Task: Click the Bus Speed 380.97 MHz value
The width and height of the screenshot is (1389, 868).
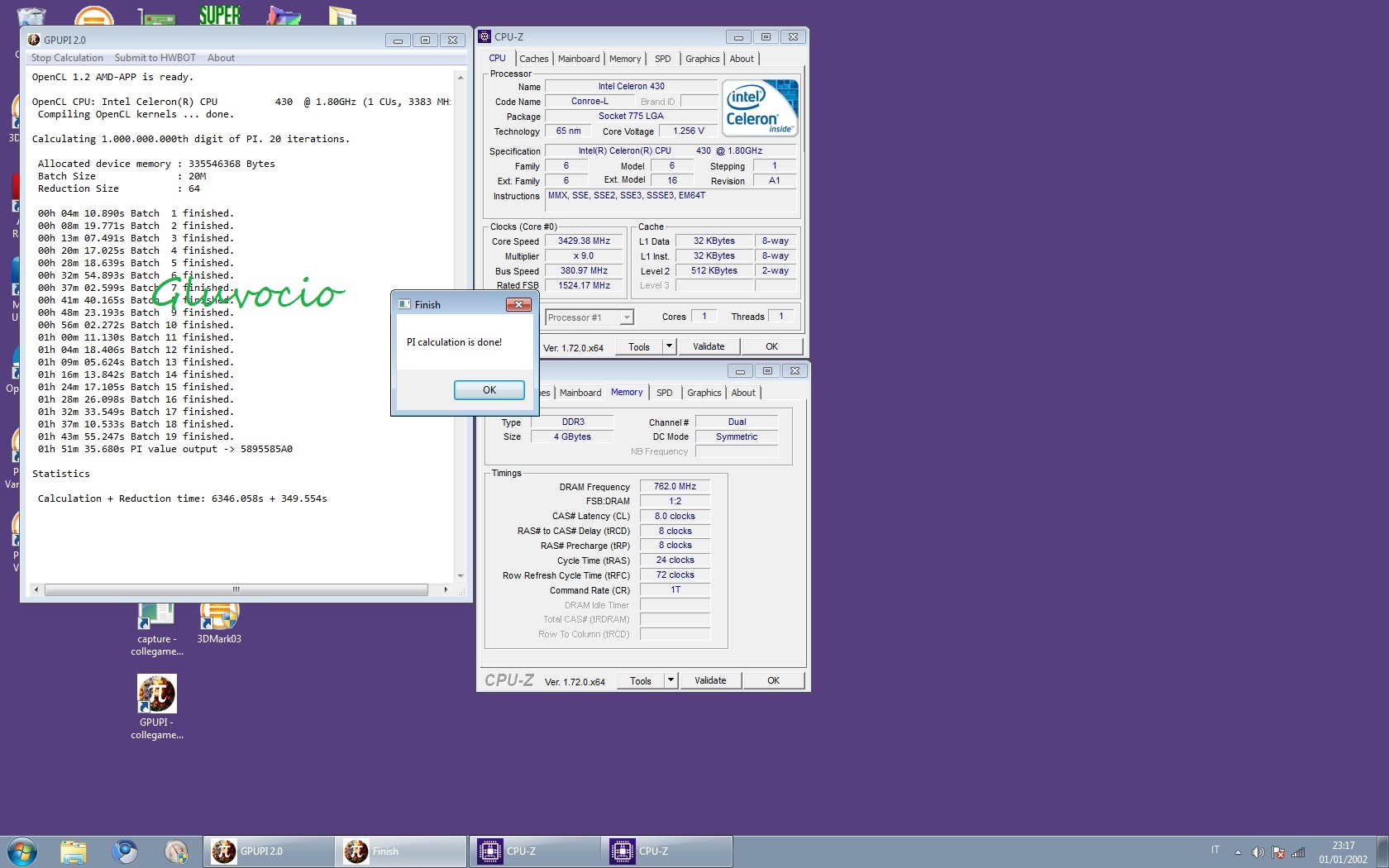Action: pos(584,271)
